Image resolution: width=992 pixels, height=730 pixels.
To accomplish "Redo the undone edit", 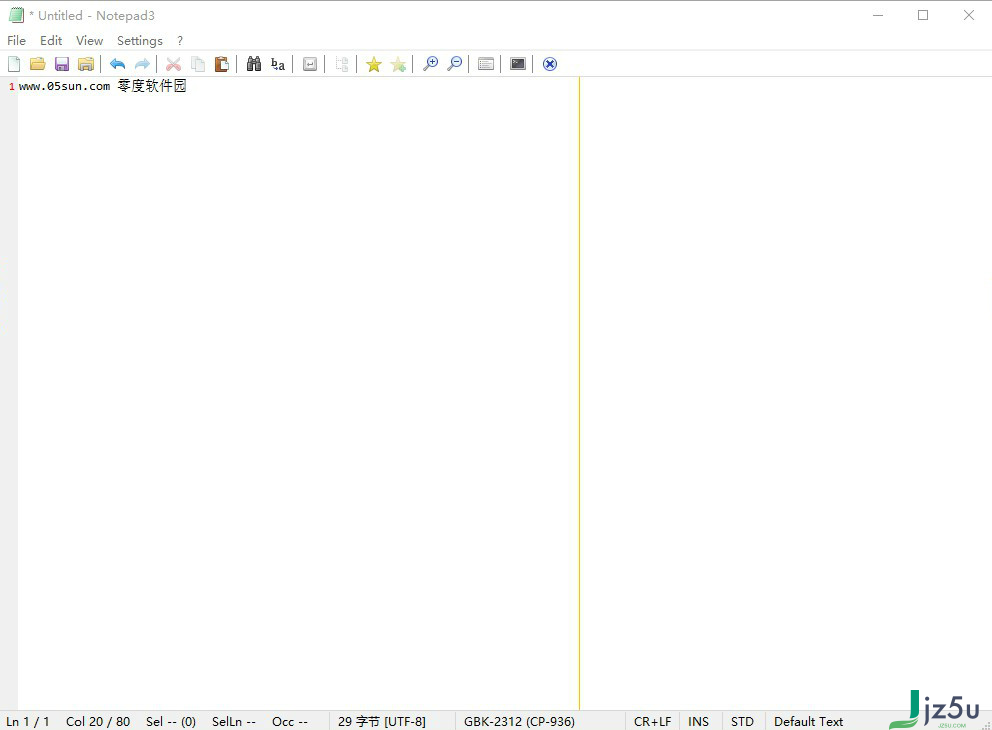I will tap(142, 64).
